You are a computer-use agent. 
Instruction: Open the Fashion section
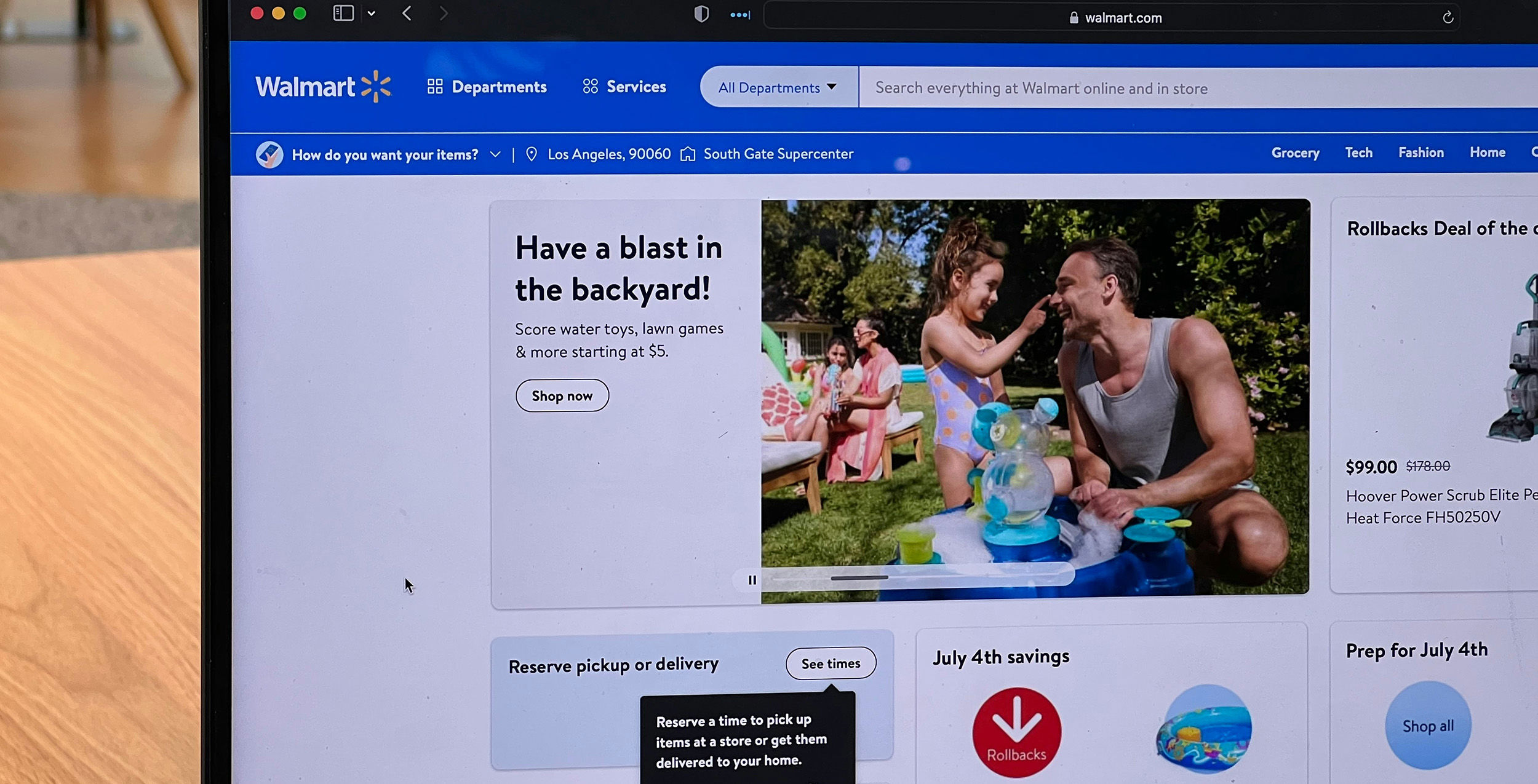(x=1420, y=152)
